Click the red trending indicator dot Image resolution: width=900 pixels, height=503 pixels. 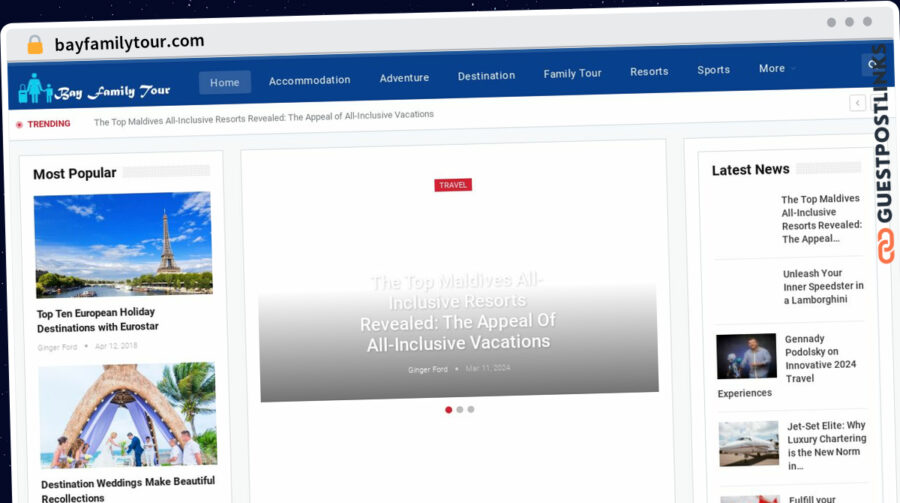coord(19,125)
